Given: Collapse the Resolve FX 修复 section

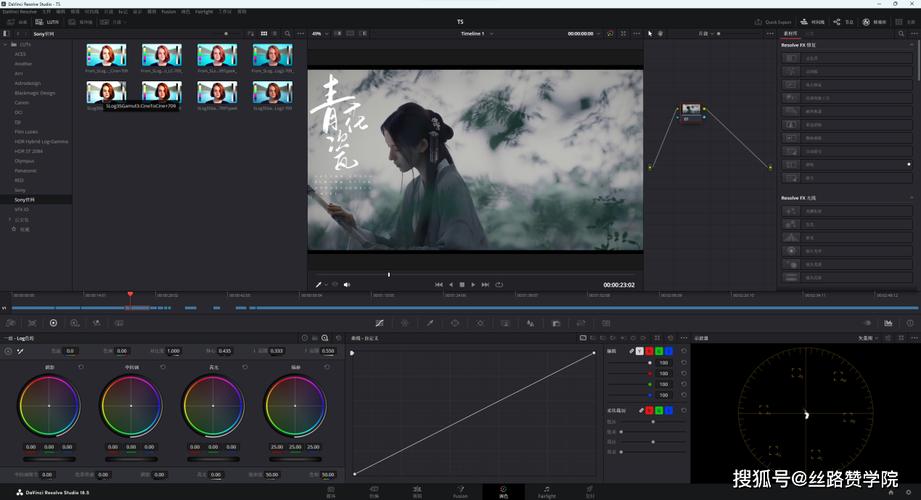Looking at the screenshot, I should [912, 45].
